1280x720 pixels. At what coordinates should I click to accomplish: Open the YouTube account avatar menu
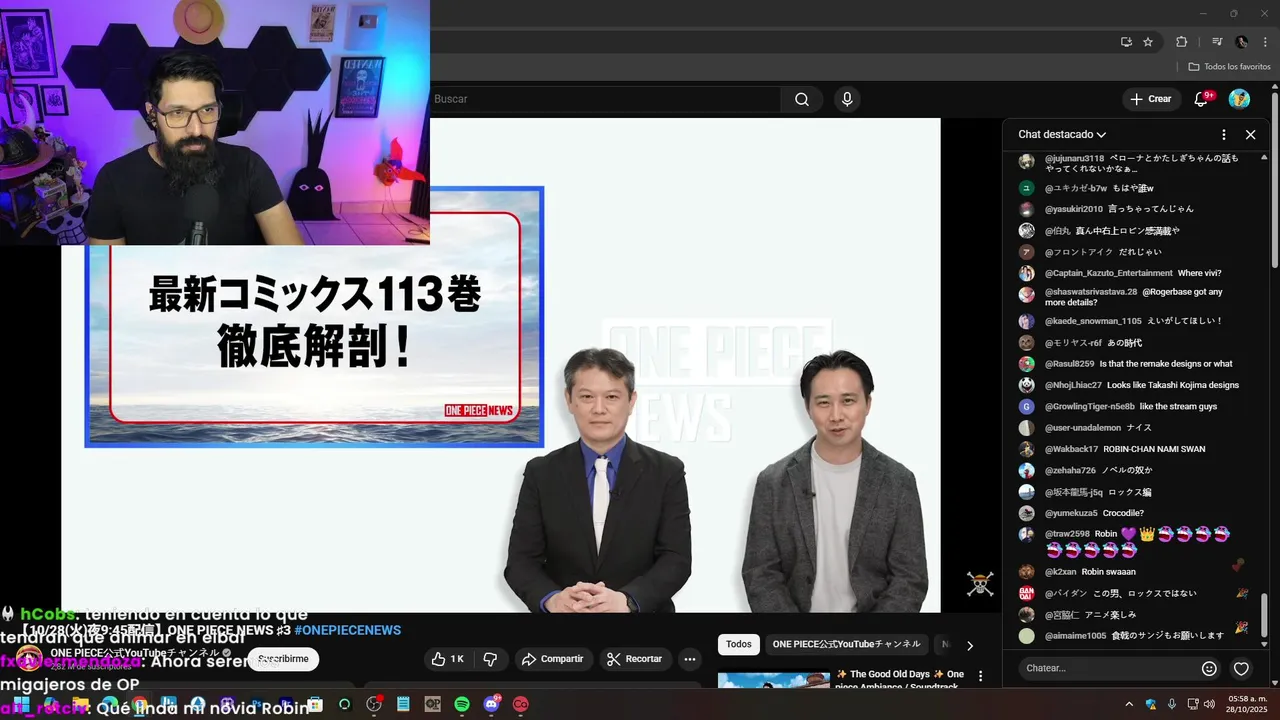[1239, 99]
